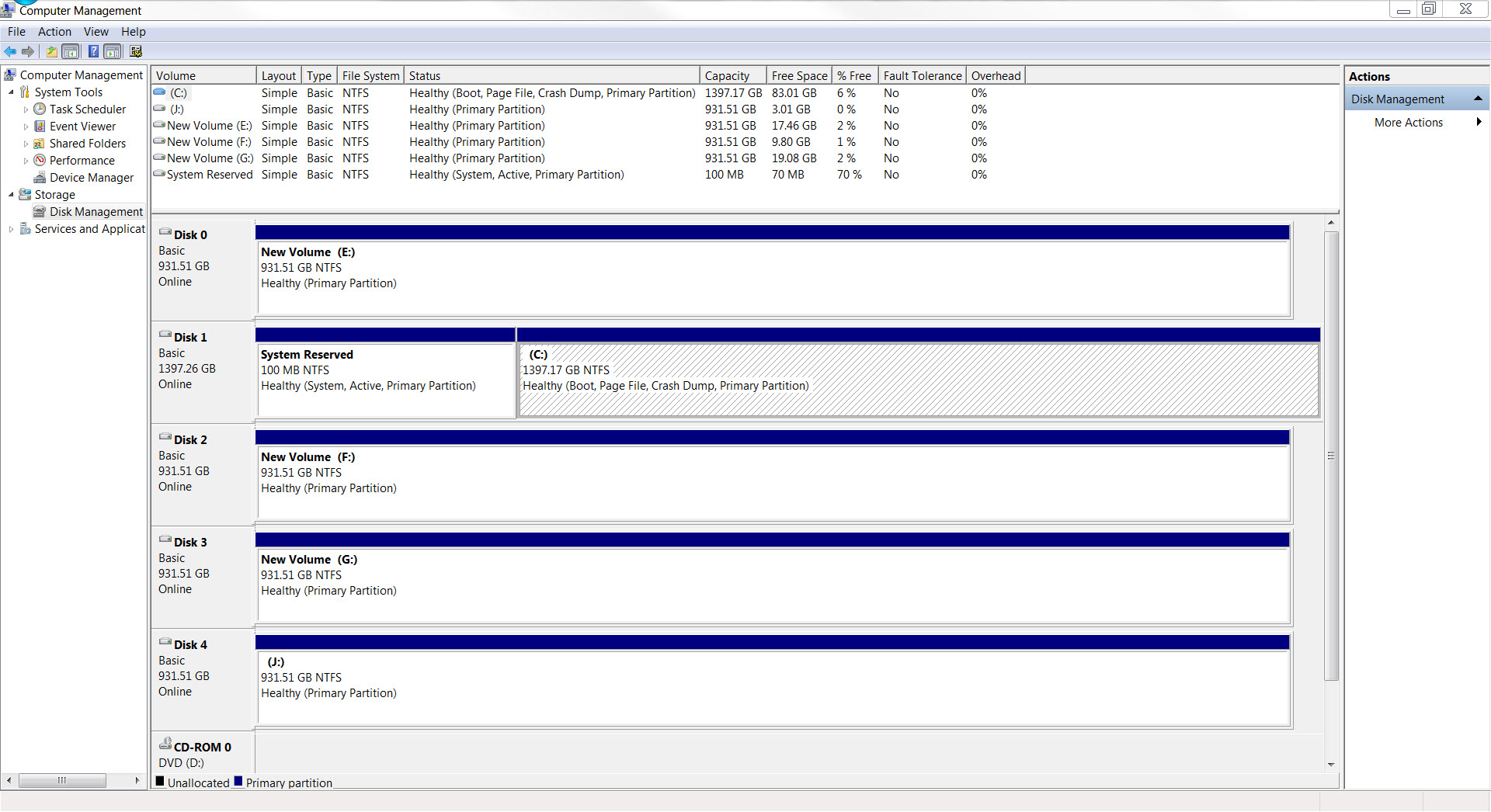The image size is (1491, 812).
Task: Toggle the Show/Hide Action Pane button
Action: [113, 52]
